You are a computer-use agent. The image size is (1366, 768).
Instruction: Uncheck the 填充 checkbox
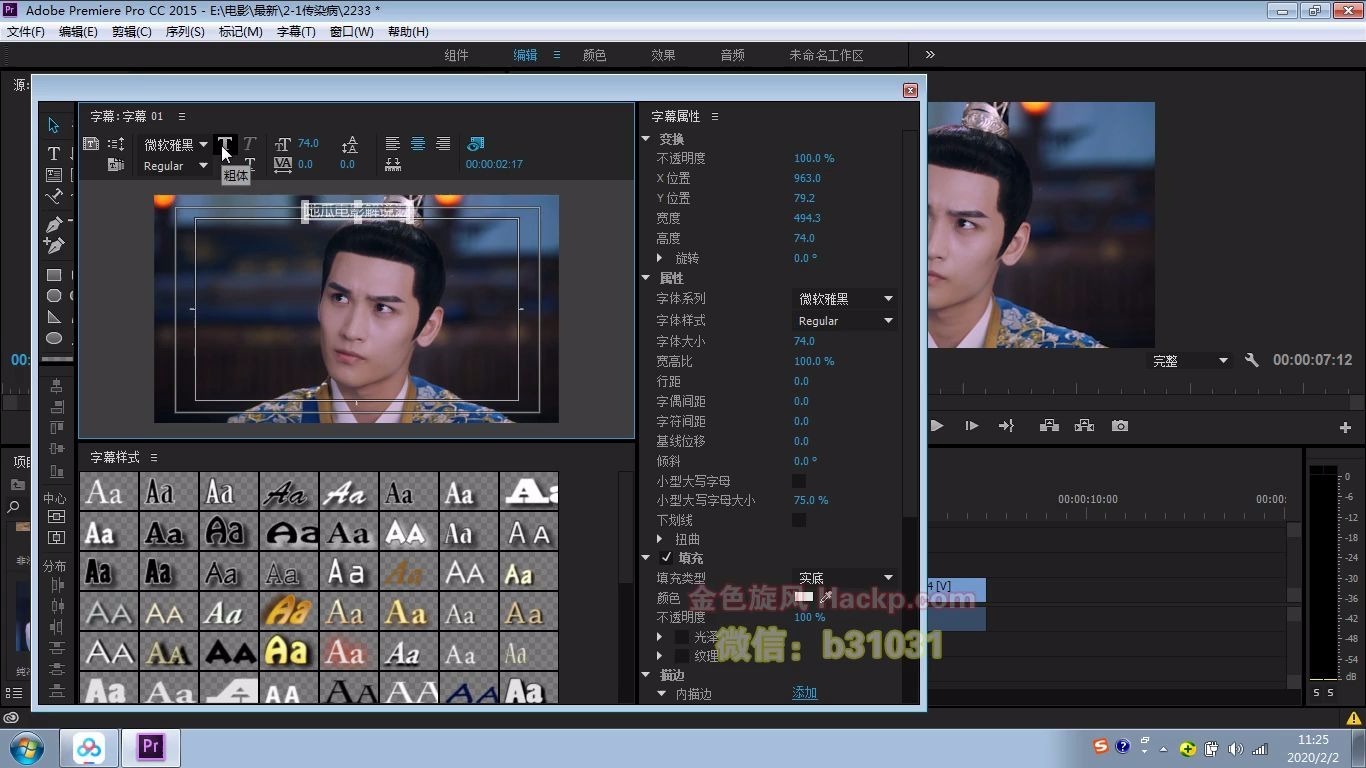tap(667, 558)
